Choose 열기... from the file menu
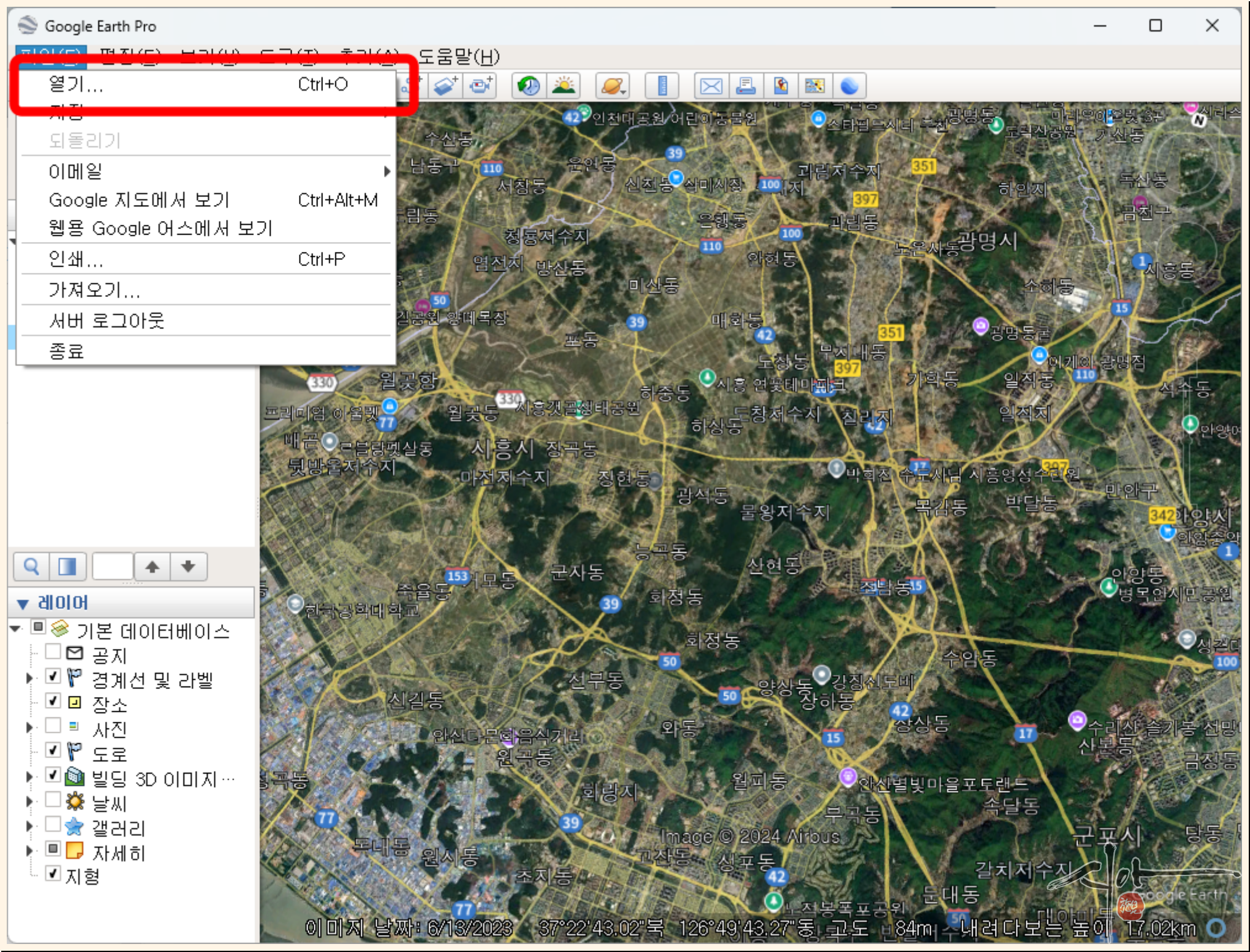 206,85
